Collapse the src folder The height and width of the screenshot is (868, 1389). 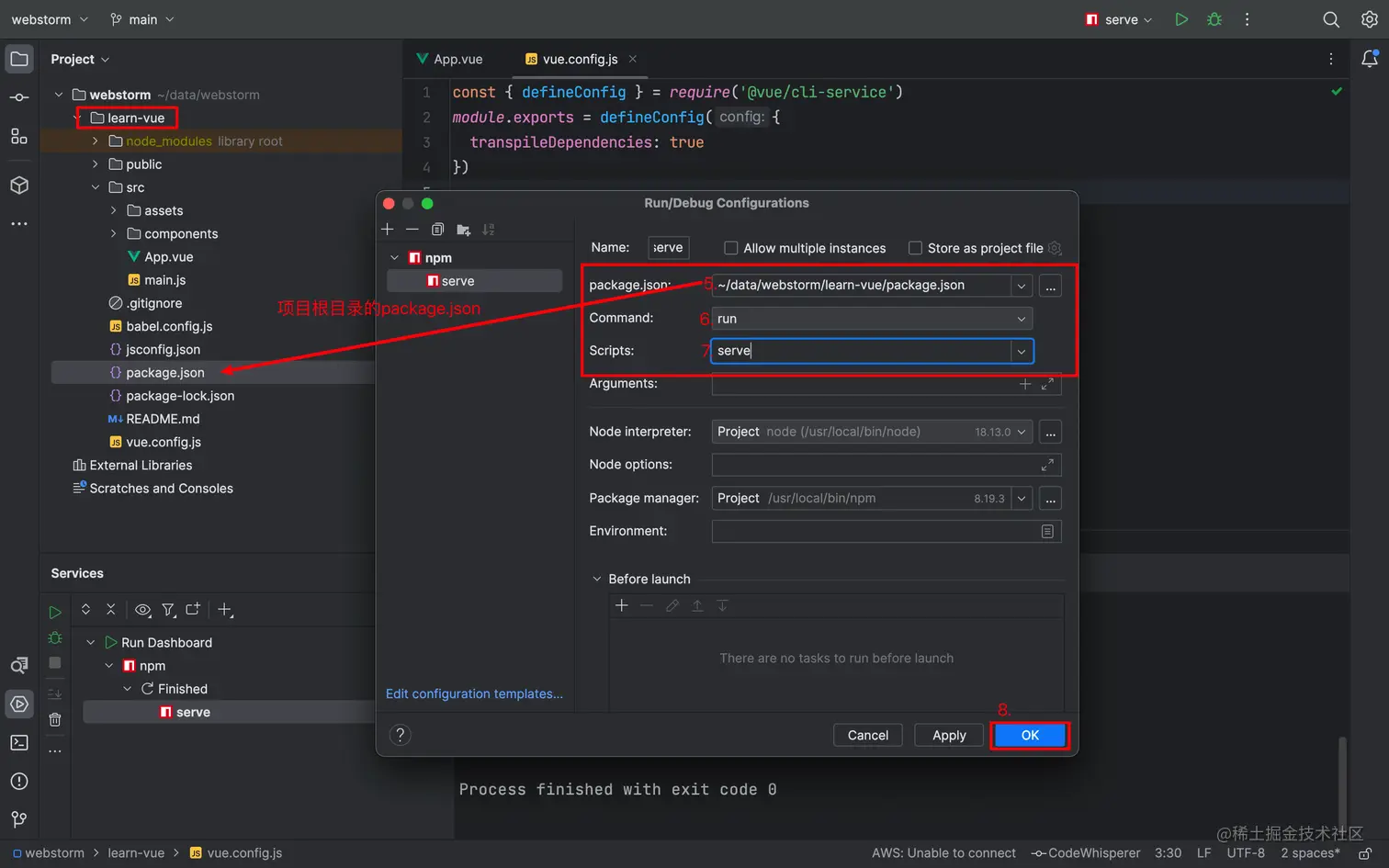pyautogui.click(x=96, y=187)
